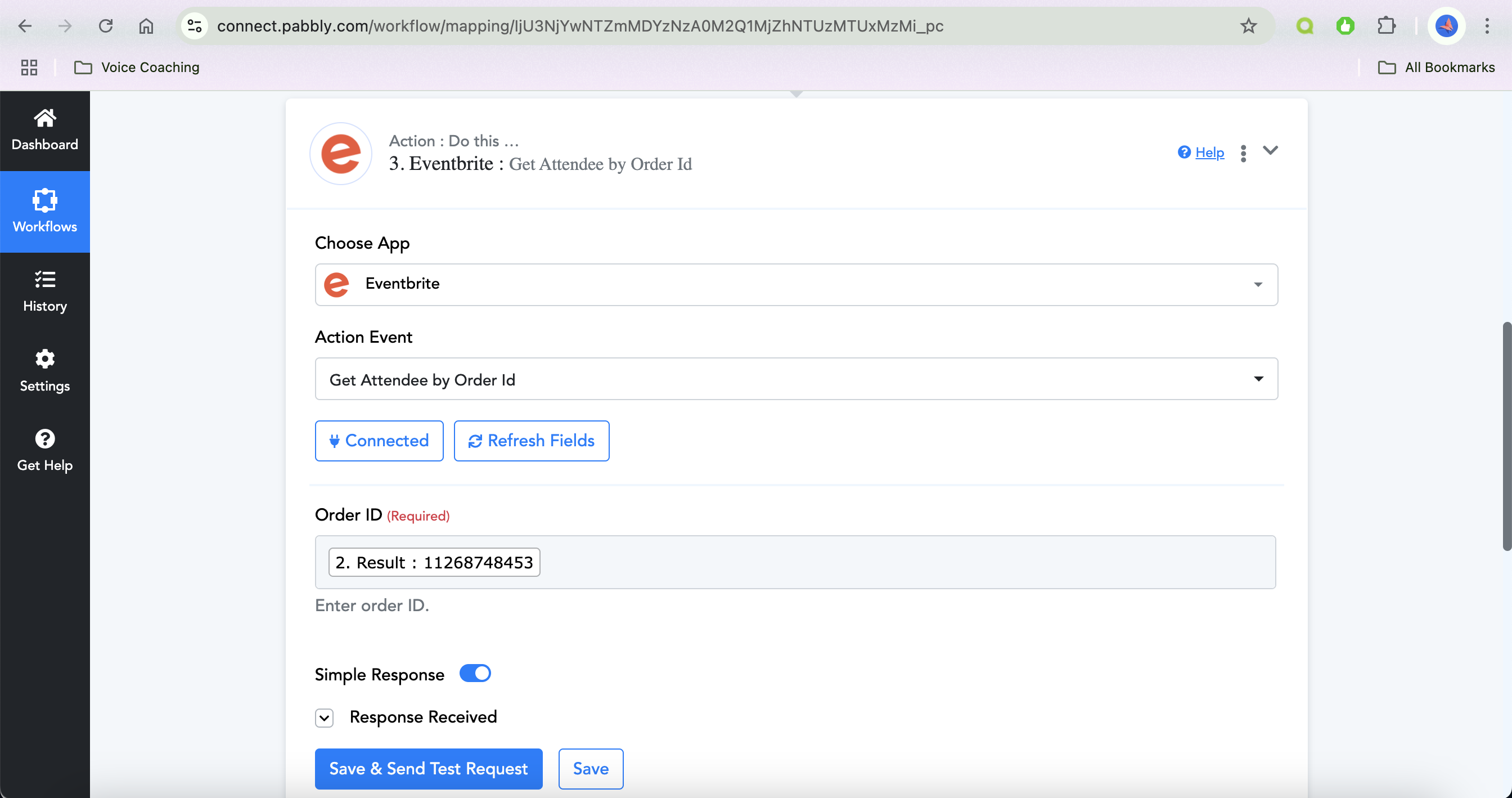
Task: Open the green circular search extension
Action: pyautogui.click(x=1305, y=26)
